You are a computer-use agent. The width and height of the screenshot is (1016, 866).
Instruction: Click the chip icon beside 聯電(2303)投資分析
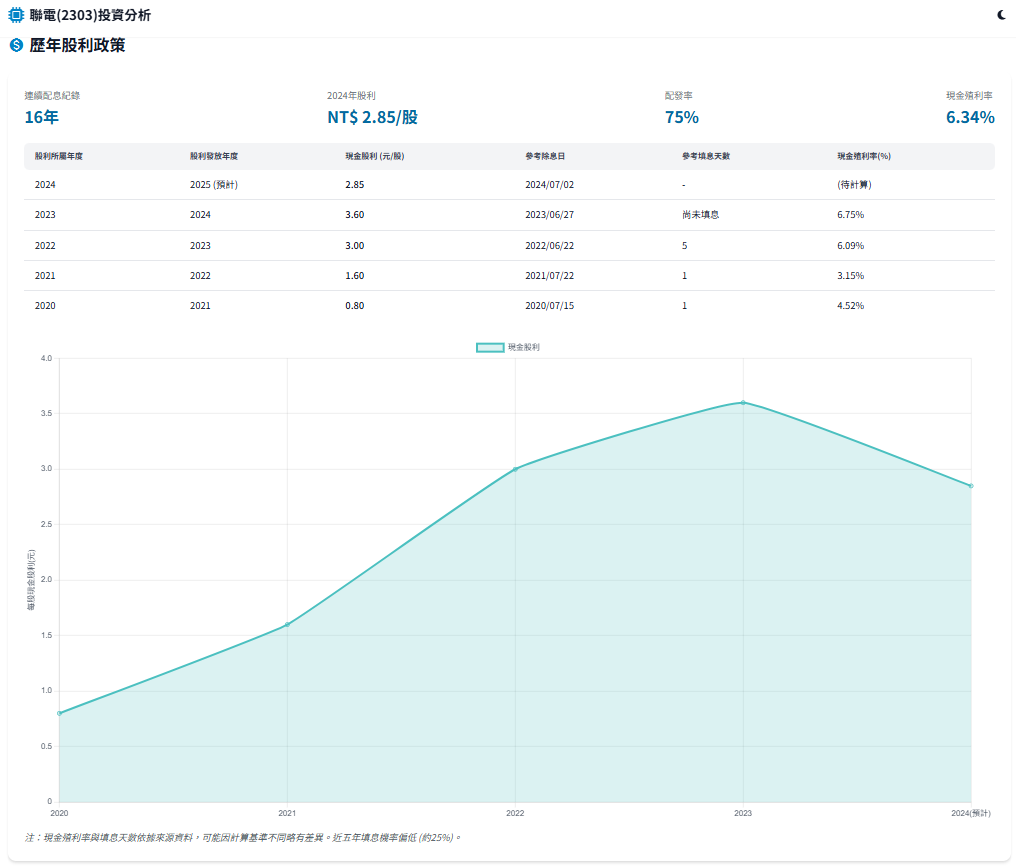(16, 14)
